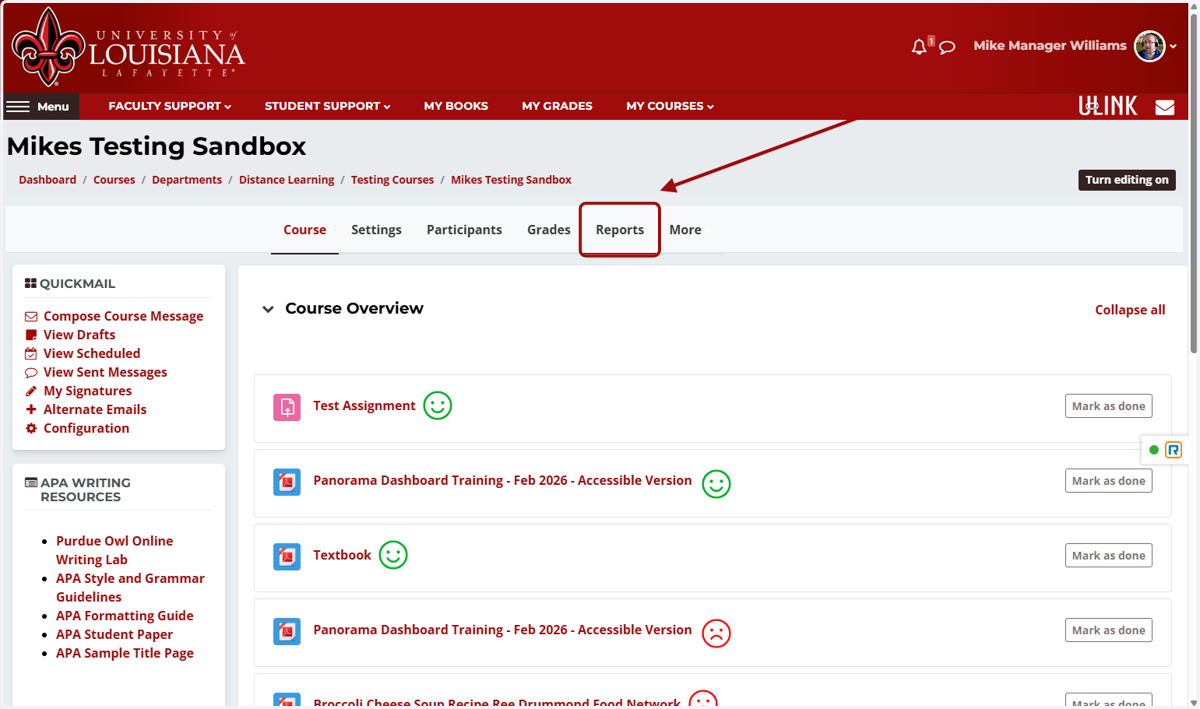The width and height of the screenshot is (1200, 709).
Task: Go to Dashboard breadcrumb link
Action: [x=48, y=180]
